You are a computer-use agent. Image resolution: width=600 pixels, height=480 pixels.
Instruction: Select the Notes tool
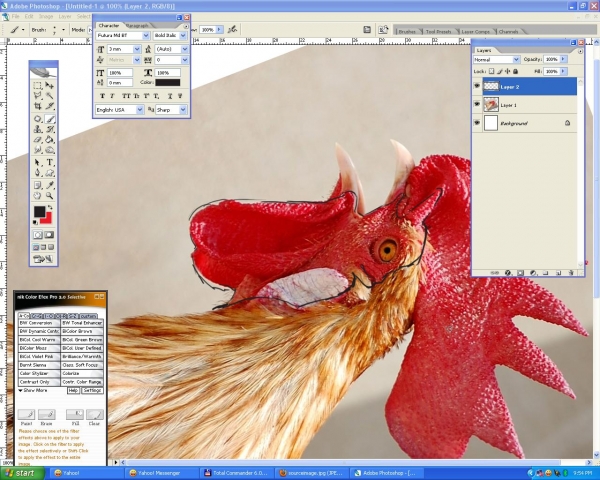pyautogui.click(x=38, y=186)
